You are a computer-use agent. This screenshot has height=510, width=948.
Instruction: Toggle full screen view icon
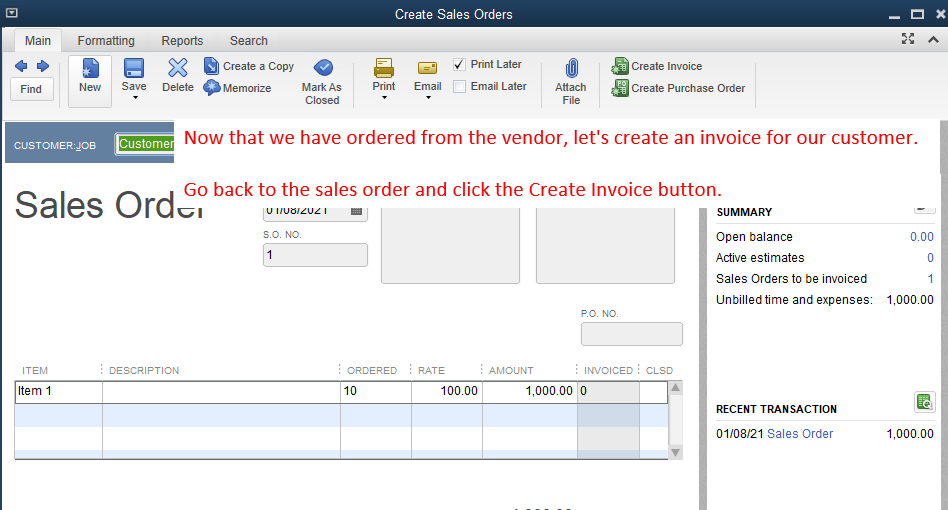tap(907, 39)
